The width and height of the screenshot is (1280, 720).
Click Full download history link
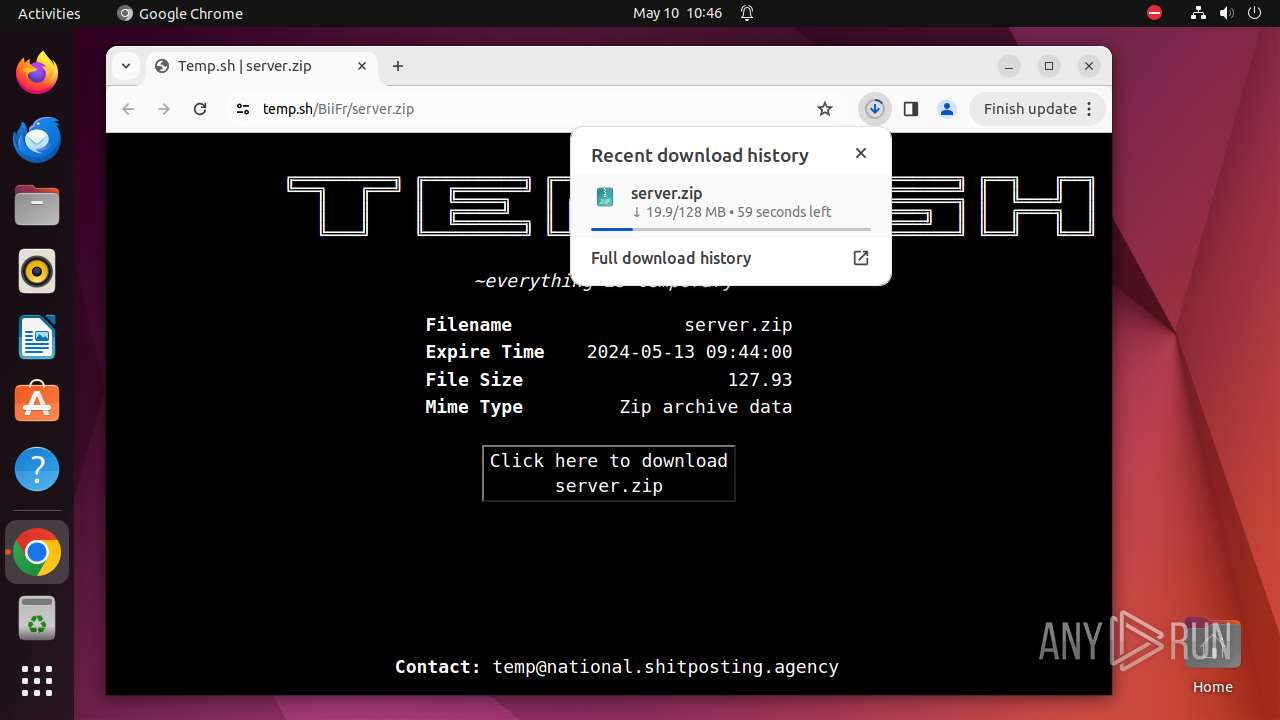[x=671, y=258]
